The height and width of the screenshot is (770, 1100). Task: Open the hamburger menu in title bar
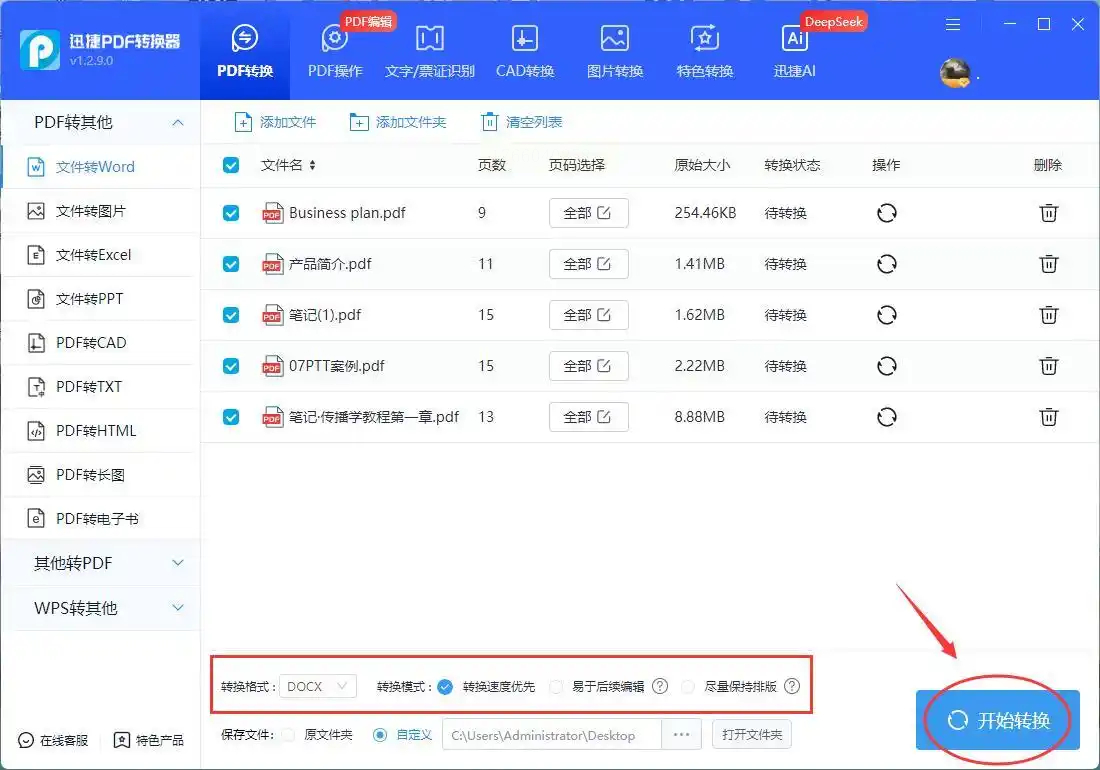953,24
